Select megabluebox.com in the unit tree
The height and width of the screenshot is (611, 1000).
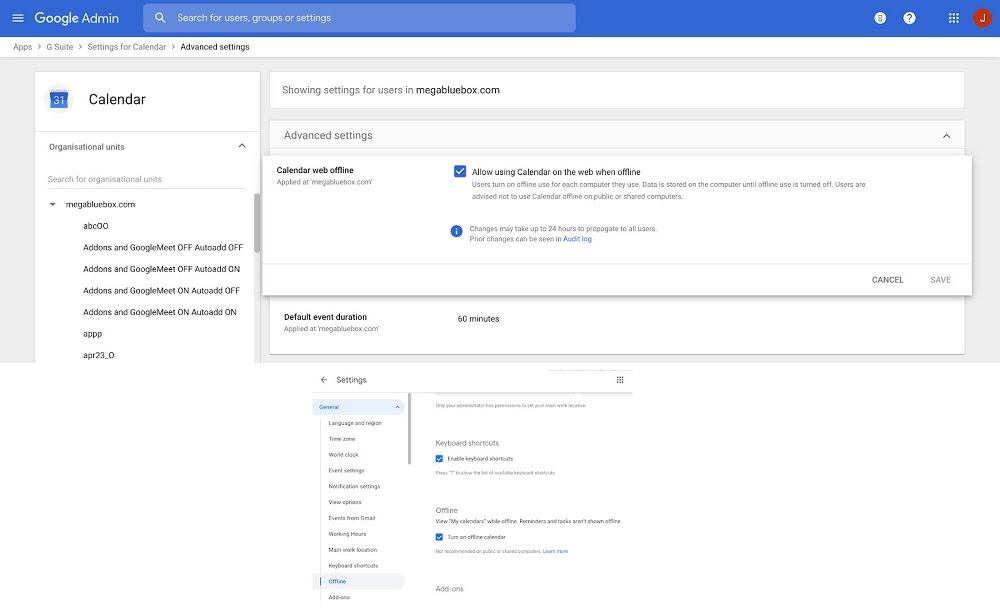(x=100, y=205)
